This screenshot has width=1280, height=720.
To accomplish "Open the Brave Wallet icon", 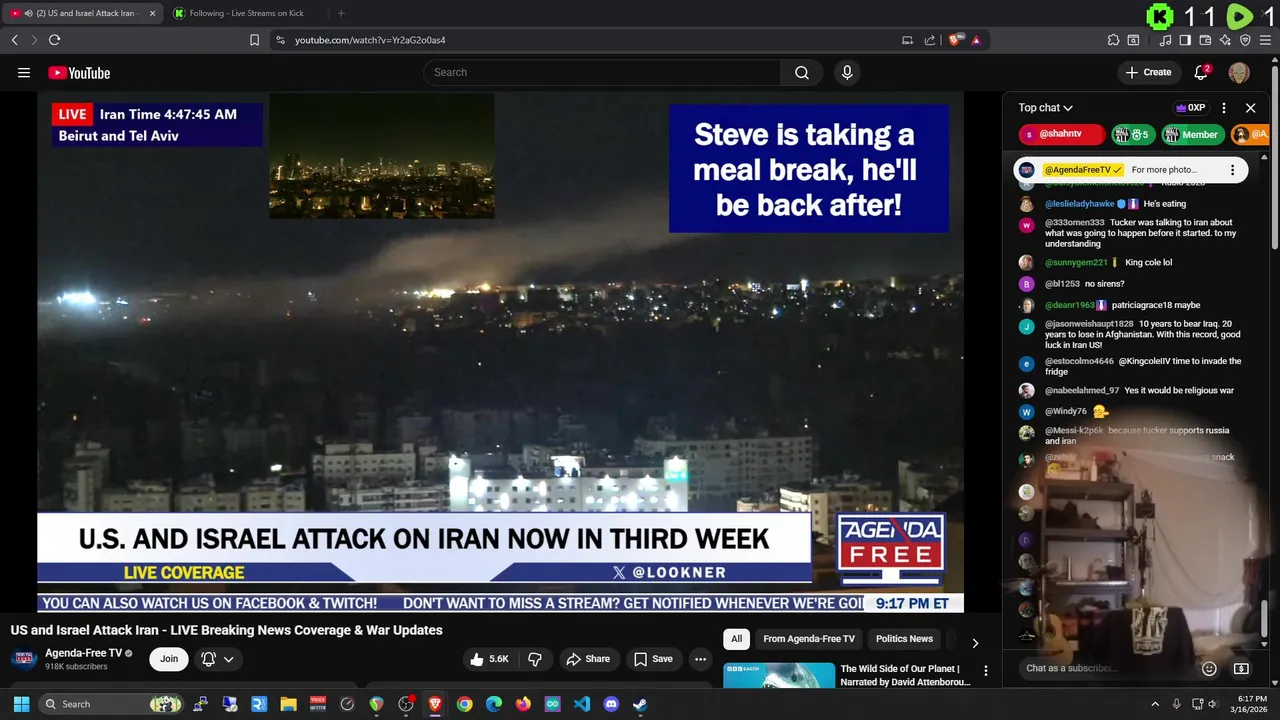I will [x=1205, y=40].
